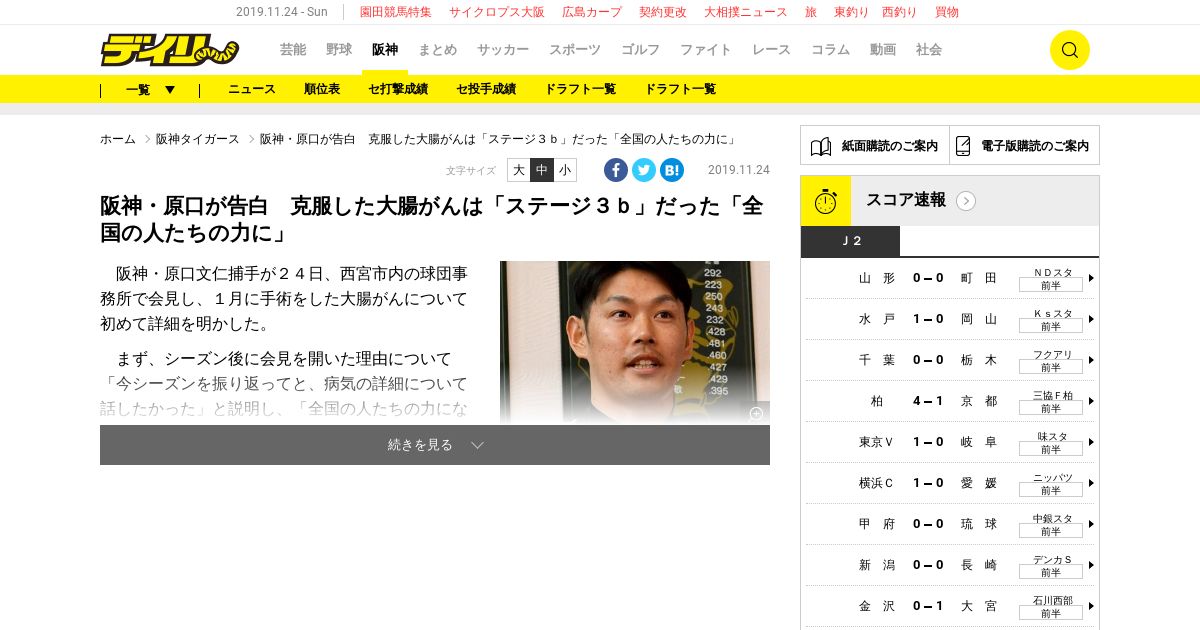Go to 阪神タイガース via breadcrumb

tap(198, 139)
